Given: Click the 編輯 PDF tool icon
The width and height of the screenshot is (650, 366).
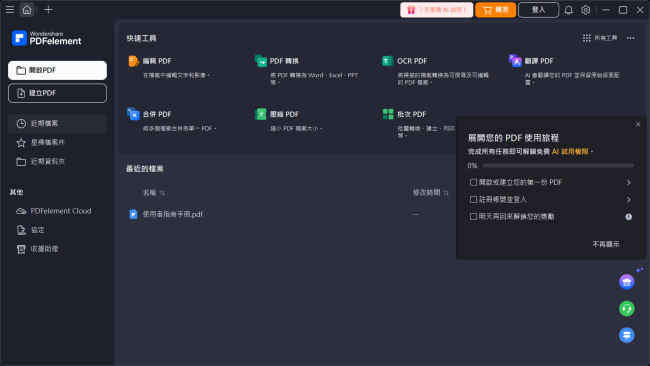Looking at the screenshot, I should 133,61.
